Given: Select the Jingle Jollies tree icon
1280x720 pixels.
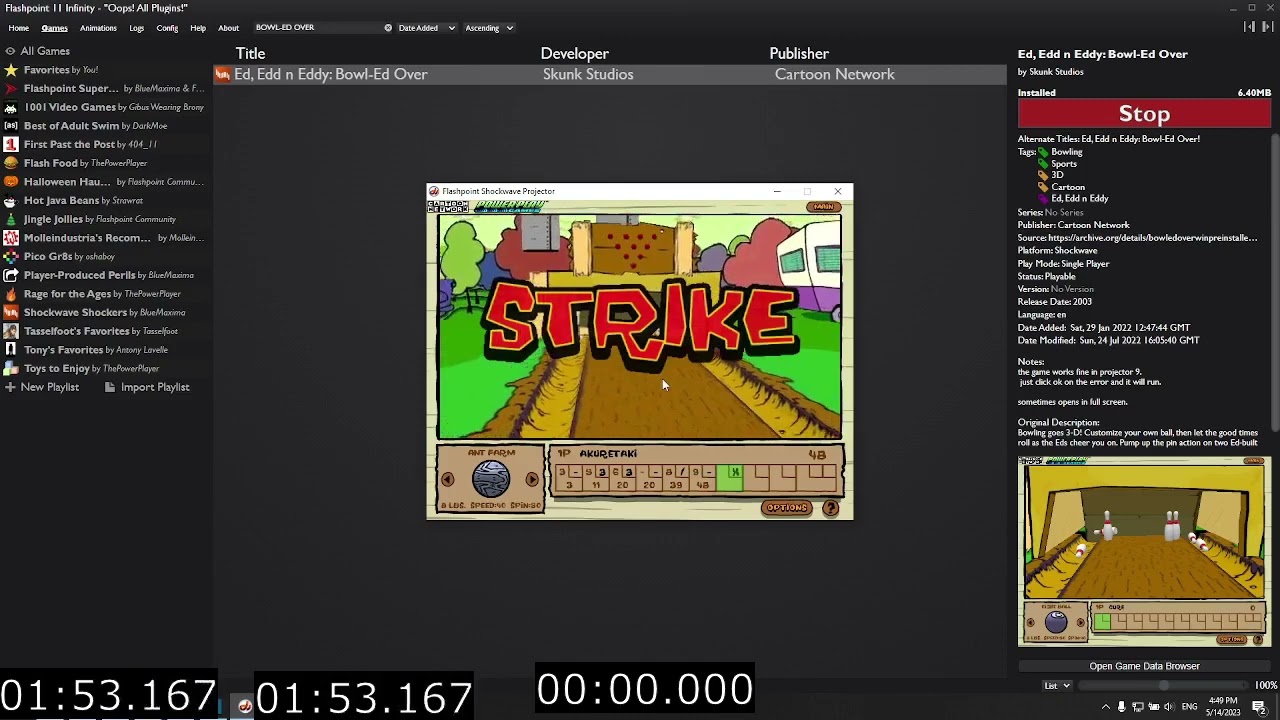Looking at the screenshot, I should [x=11, y=219].
